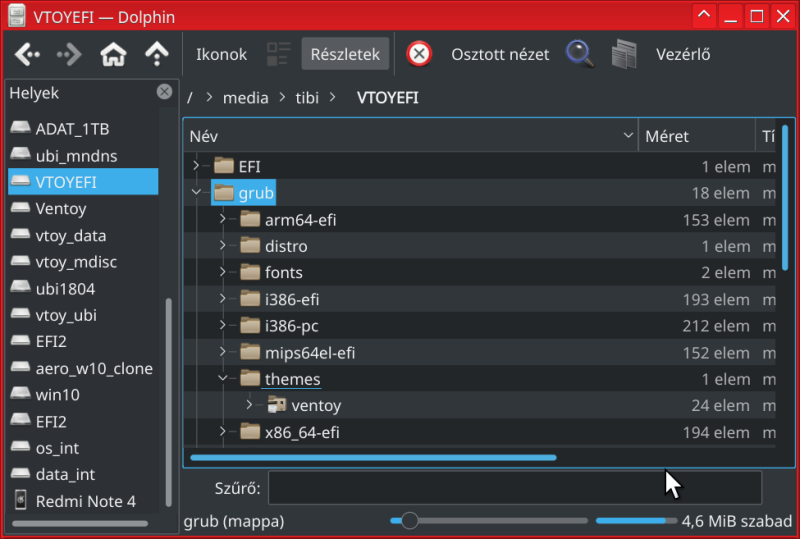800x539 pixels.
Task: Click the Helyek panel horizontal scrollbar
Action: (80, 524)
